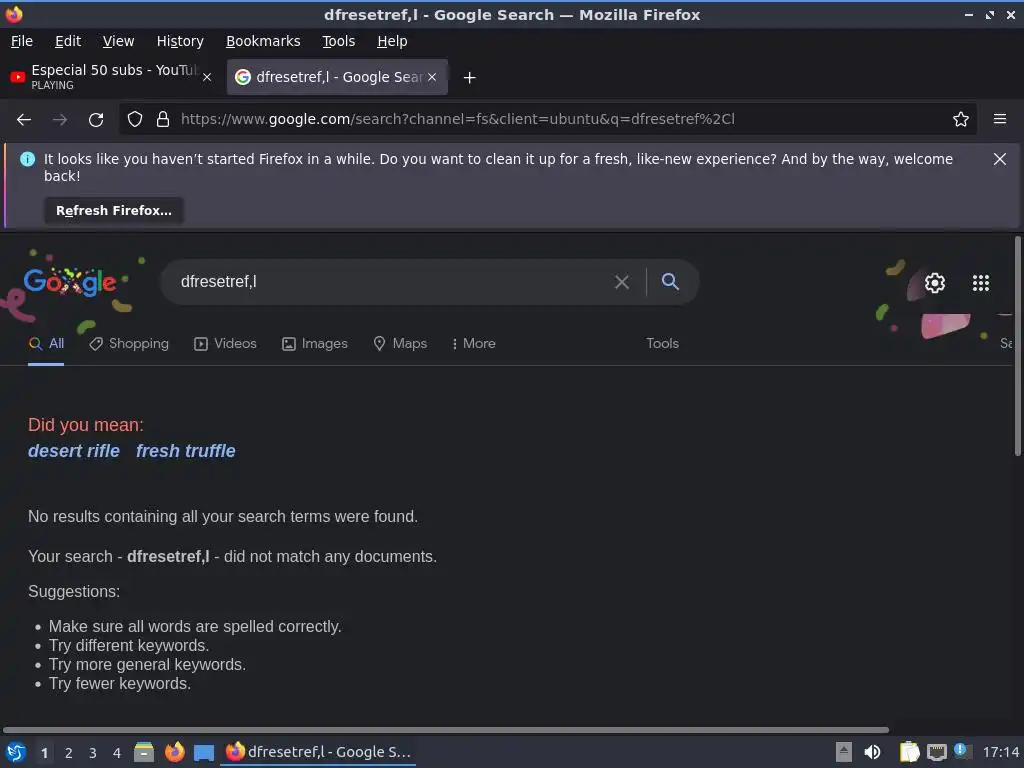
Task: Switch to workspace 3
Action: tap(93, 753)
